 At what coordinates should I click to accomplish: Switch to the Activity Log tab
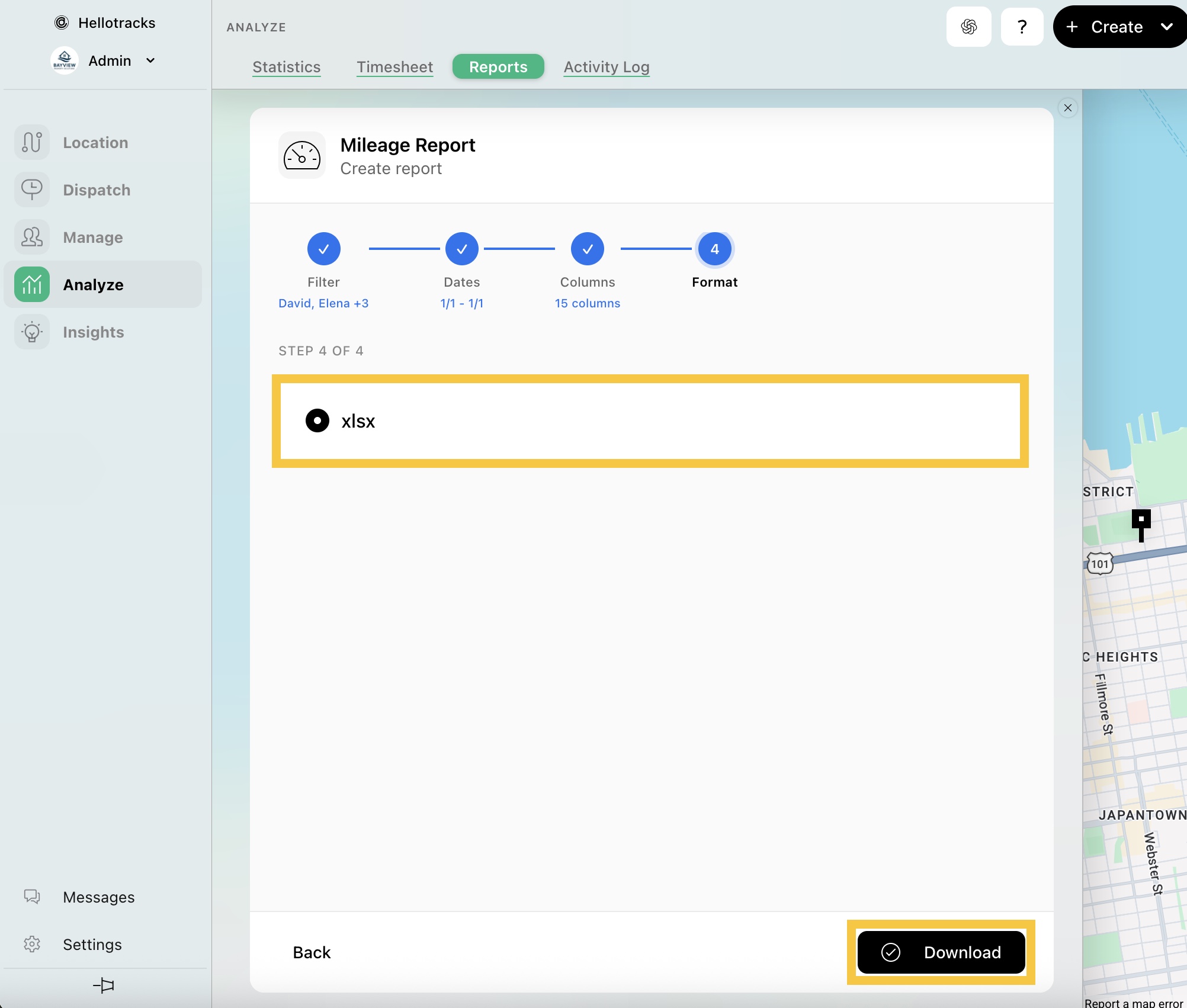pos(606,67)
